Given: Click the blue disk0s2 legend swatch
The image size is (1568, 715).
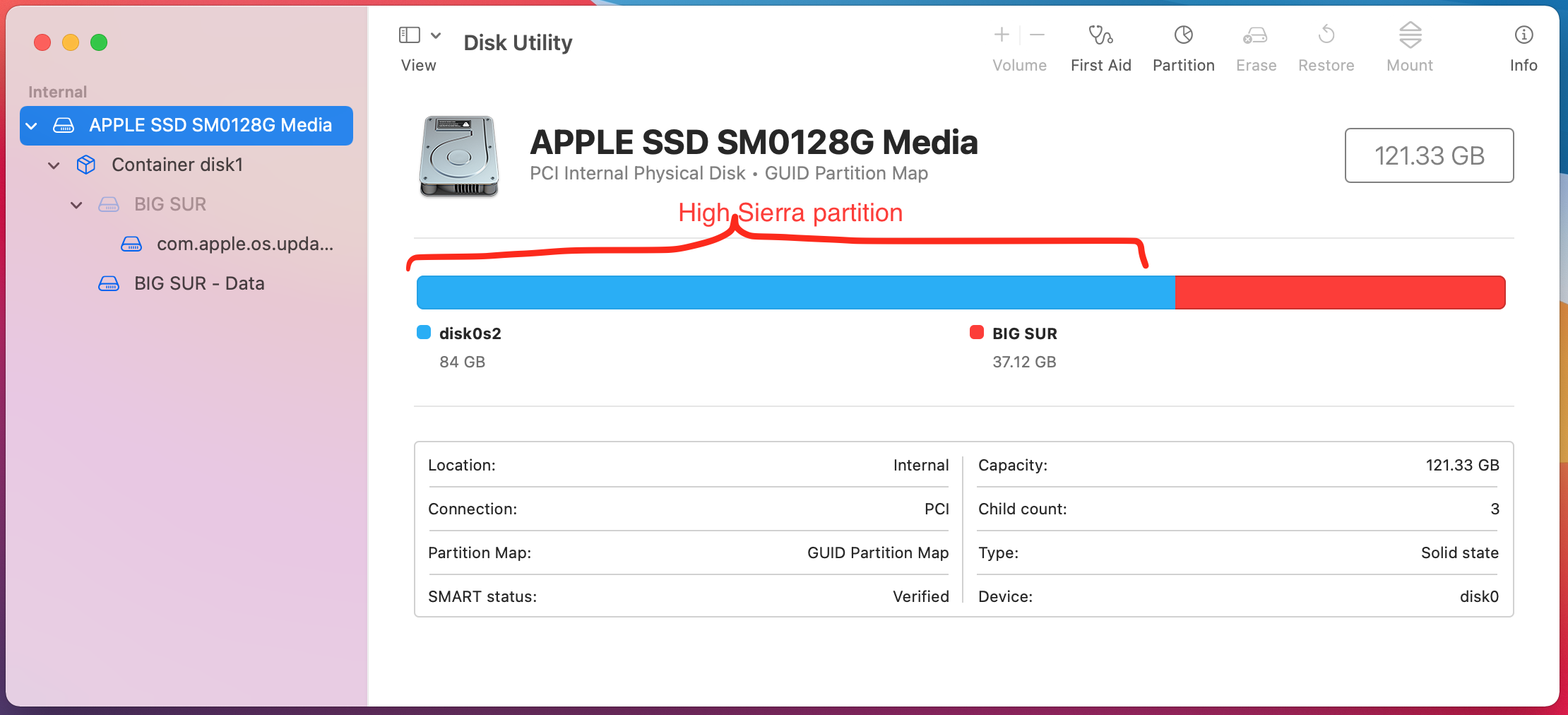Looking at the screenshot, I should (x=424, y=333).
